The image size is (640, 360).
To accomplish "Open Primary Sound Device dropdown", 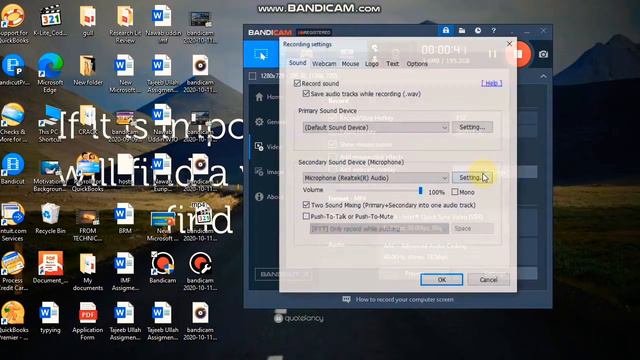I will [376, 127].
